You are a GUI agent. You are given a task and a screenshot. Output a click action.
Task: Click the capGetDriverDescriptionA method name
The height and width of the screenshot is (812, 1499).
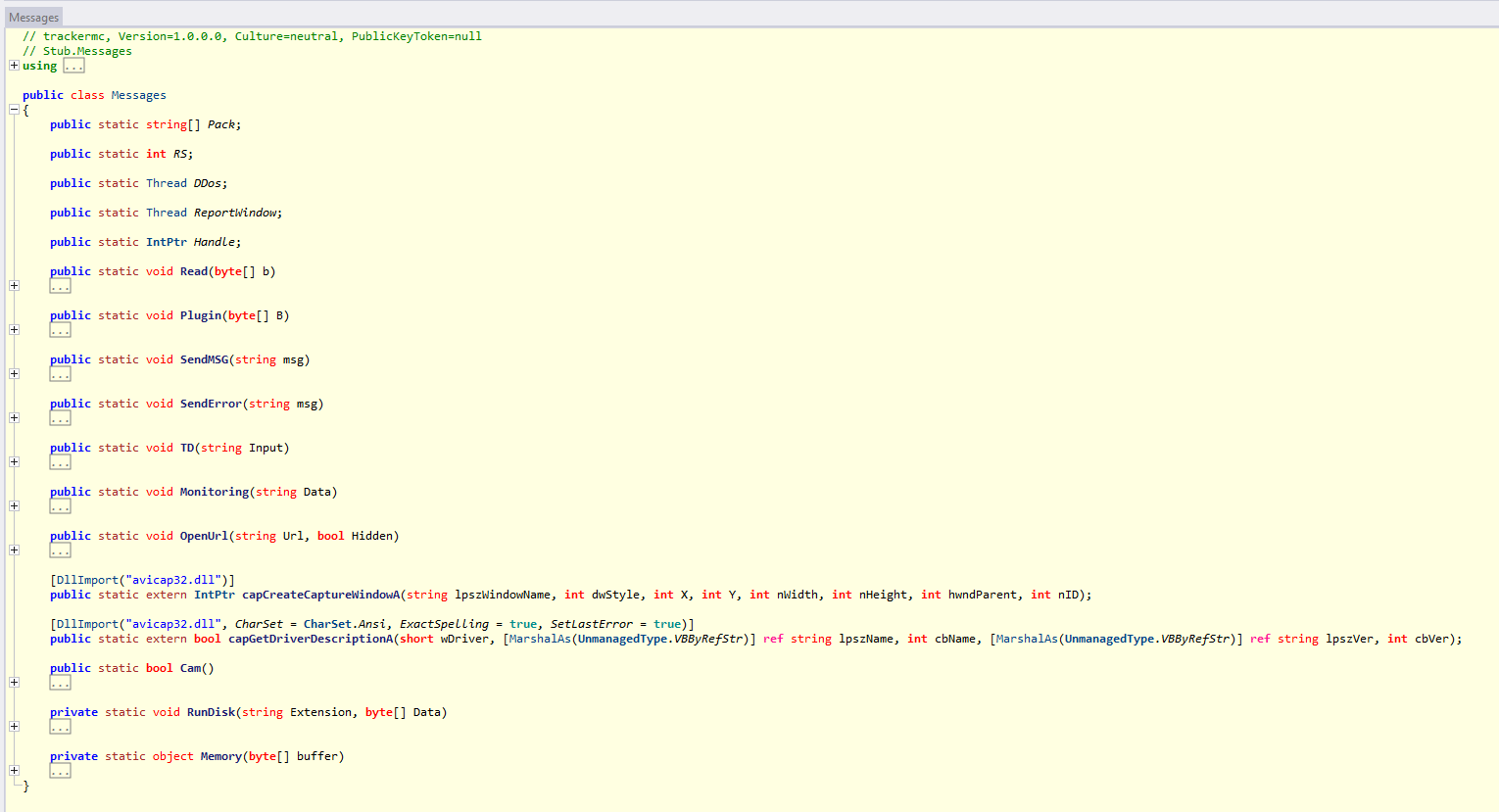tap(311, 639)
